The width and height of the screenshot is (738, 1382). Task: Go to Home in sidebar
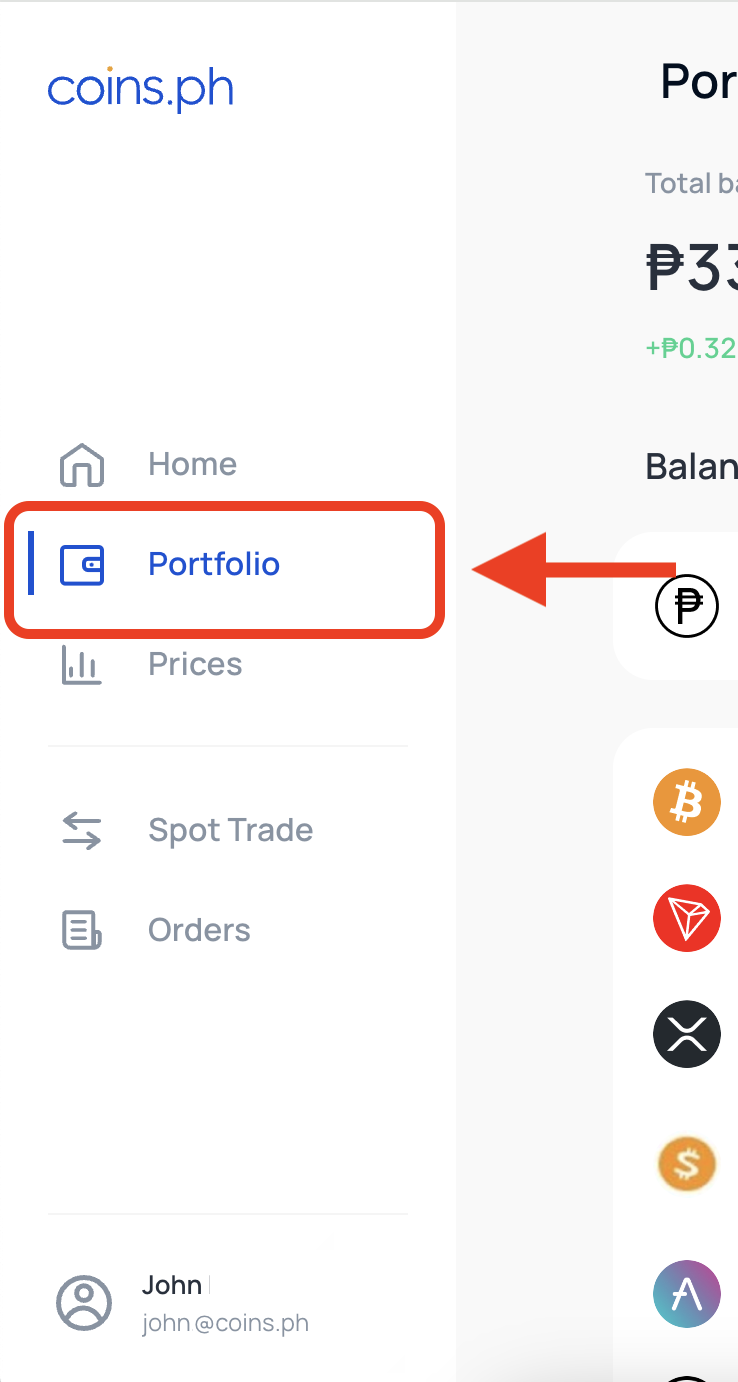pos(192,465)
